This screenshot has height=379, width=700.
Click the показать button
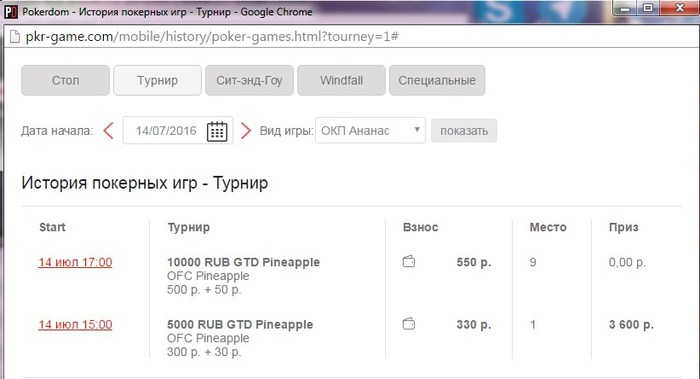464,131
